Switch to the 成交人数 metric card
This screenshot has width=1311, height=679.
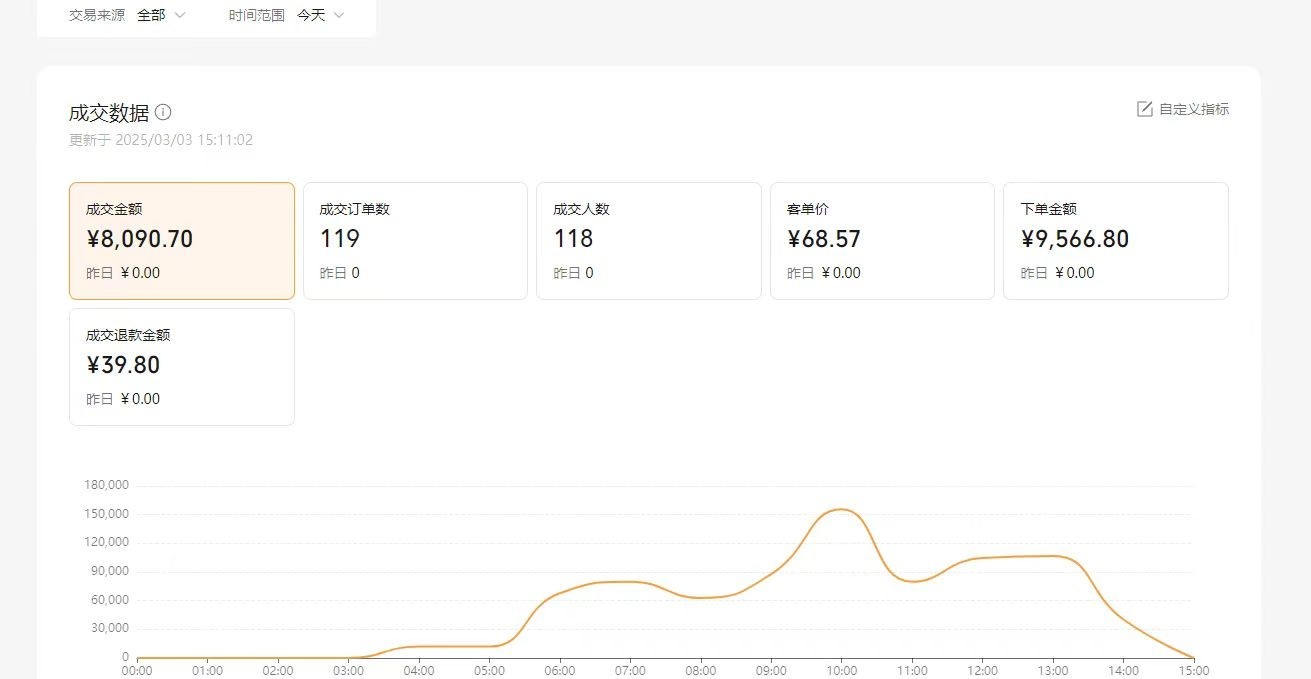tap(648, 241)
